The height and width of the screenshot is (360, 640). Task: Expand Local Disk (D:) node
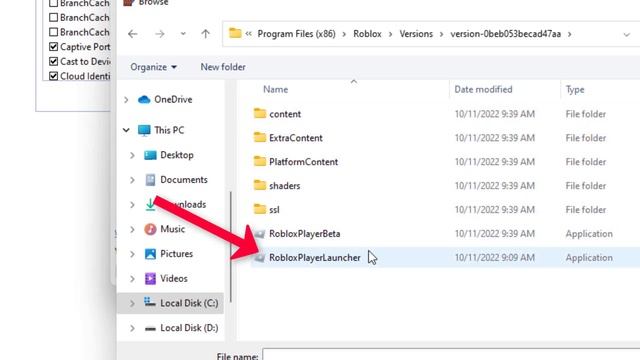coord(132,328)
